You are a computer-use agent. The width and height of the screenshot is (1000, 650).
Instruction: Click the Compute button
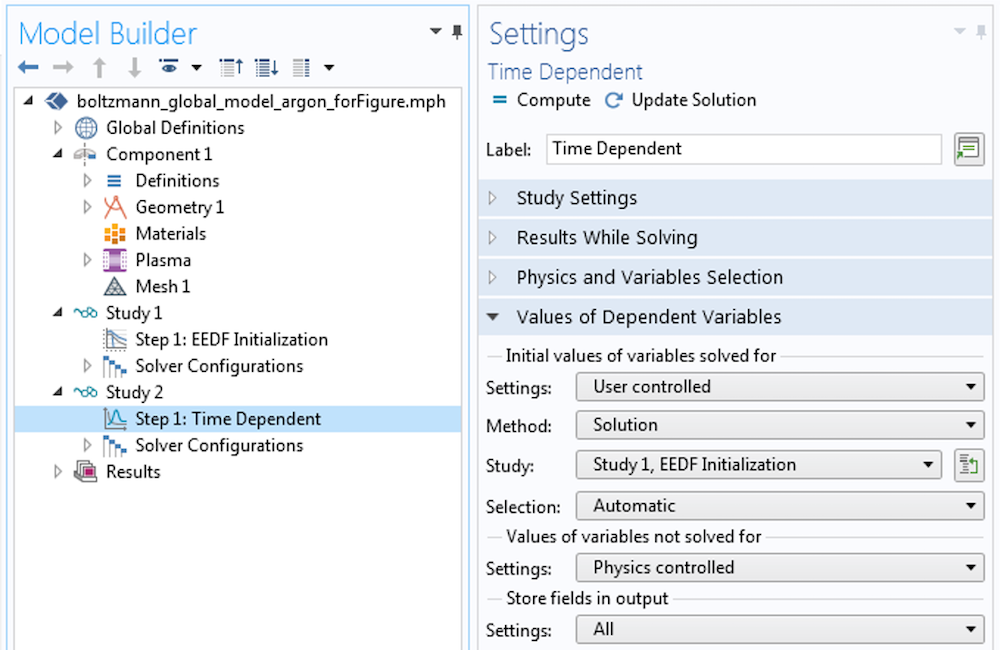(542, 100)
